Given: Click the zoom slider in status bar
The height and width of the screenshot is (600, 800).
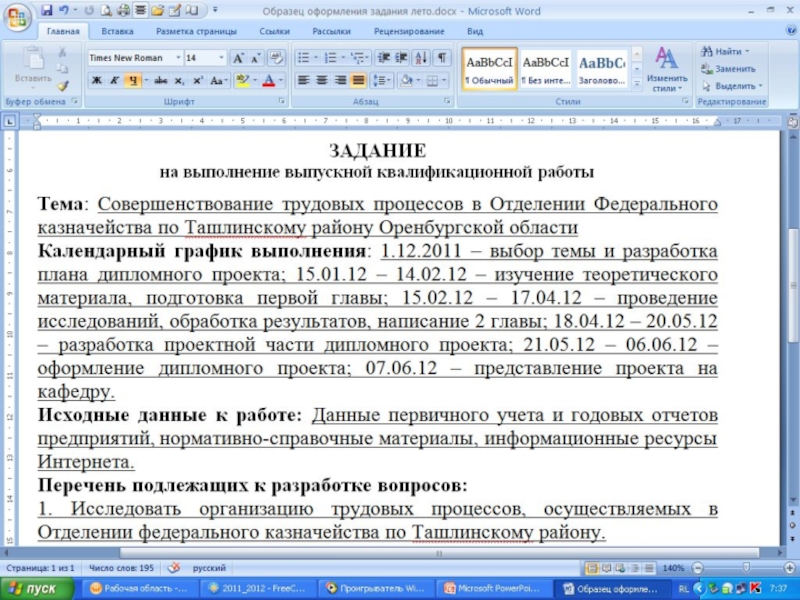Looking at the screenshot, I should 745,568.
